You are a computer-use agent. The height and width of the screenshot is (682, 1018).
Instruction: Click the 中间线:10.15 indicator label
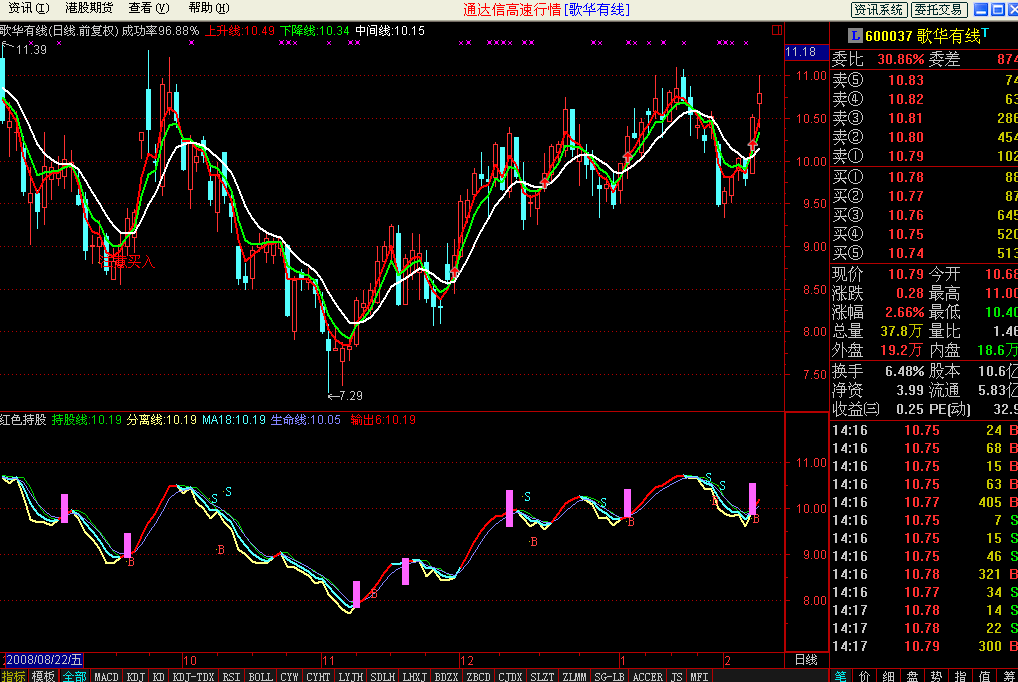[x=390, y=31]
